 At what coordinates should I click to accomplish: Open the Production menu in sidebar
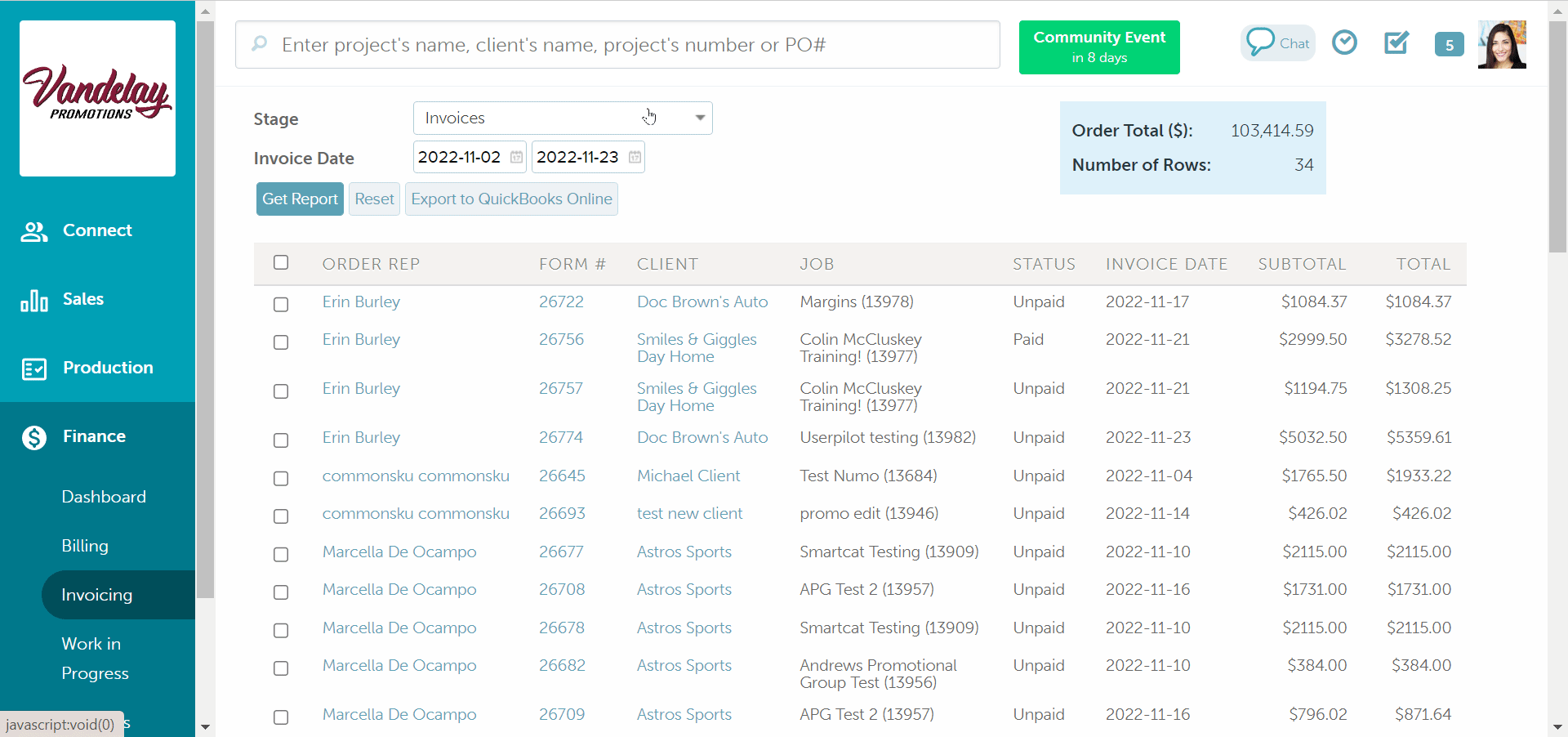107,368
